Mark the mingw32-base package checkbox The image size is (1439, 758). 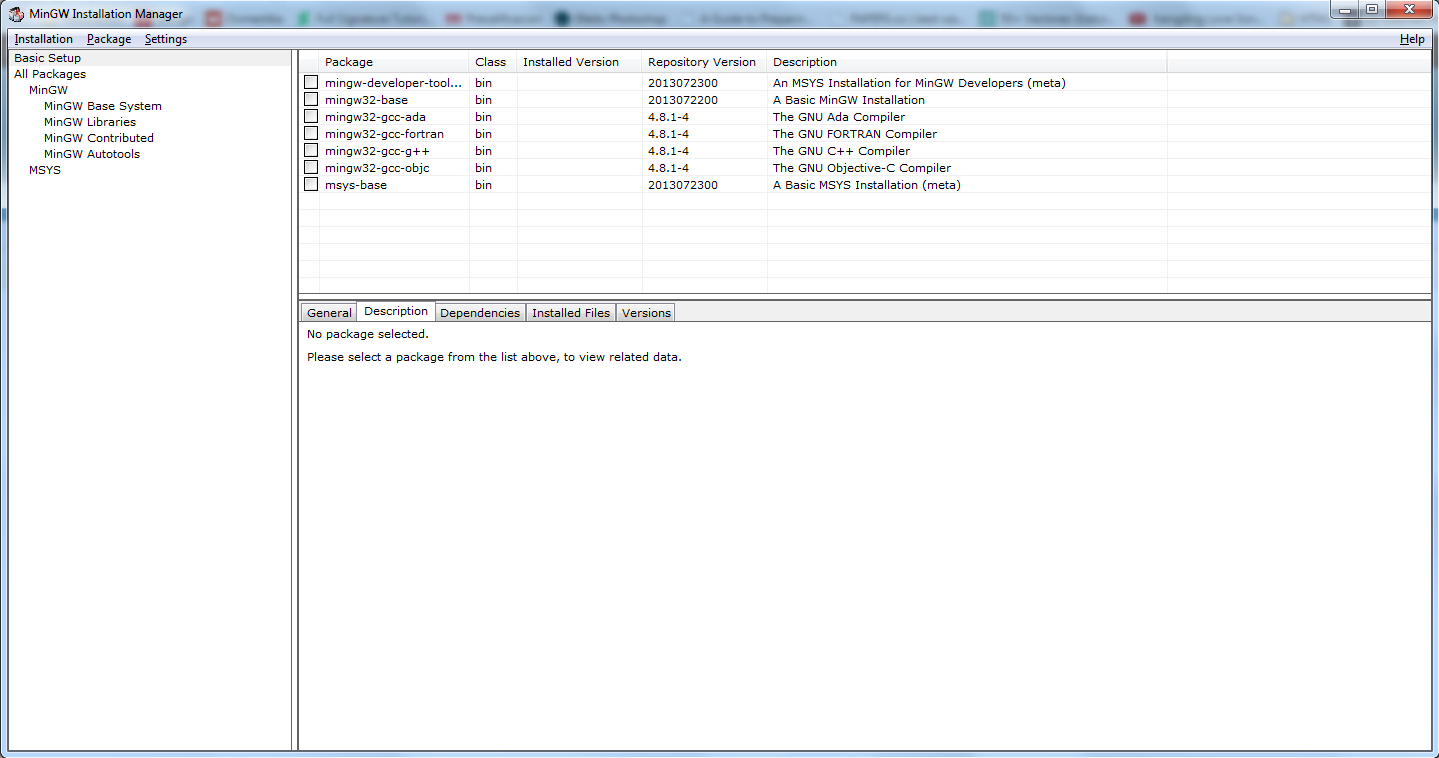click(311, 99)
